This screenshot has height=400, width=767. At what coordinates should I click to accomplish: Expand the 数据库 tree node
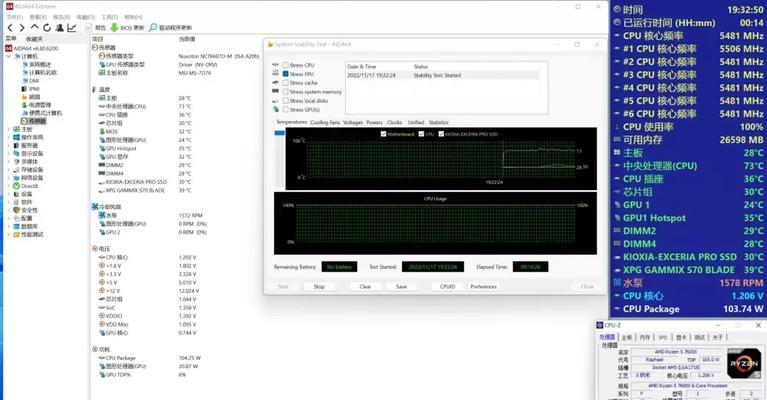pyautogui.click(x=8, y=226)
